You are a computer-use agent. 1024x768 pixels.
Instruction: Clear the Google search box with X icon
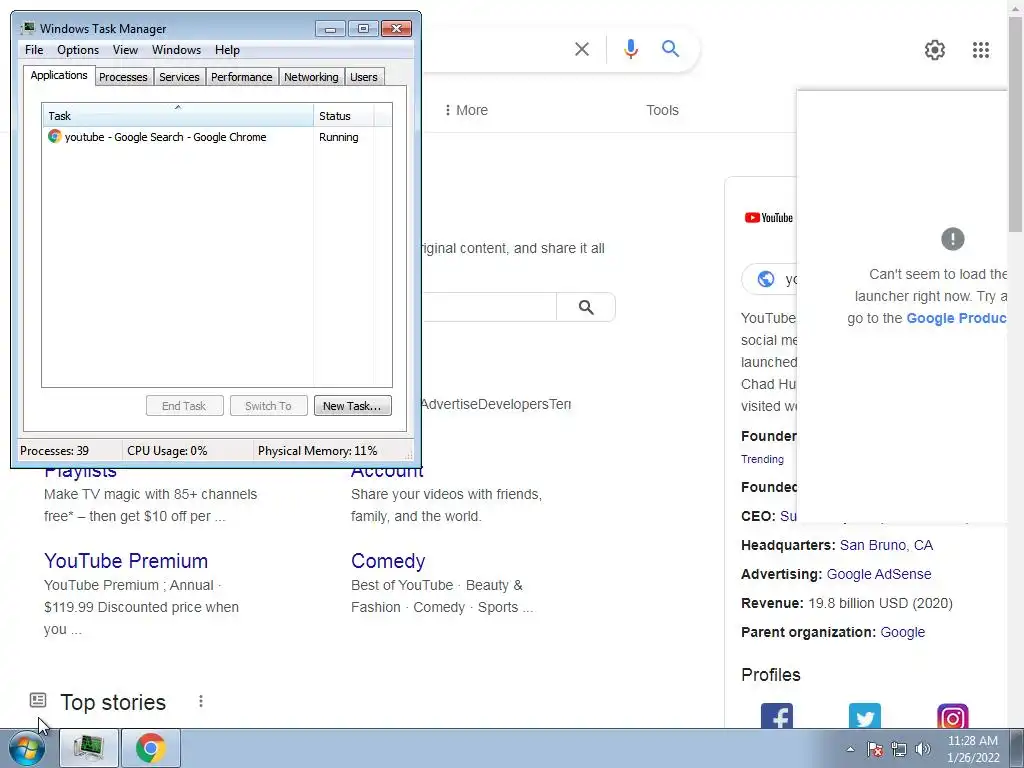(581, 49)
